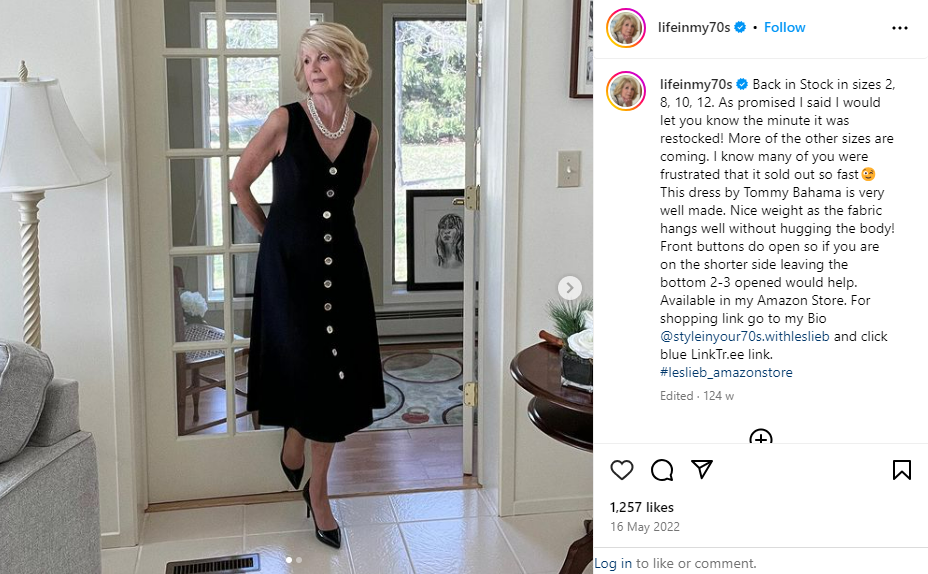The width and height of the screenshot is (928, 574).
Task: Click the lifeinmy70s header profile picture
Action: (x=626, y=28)
